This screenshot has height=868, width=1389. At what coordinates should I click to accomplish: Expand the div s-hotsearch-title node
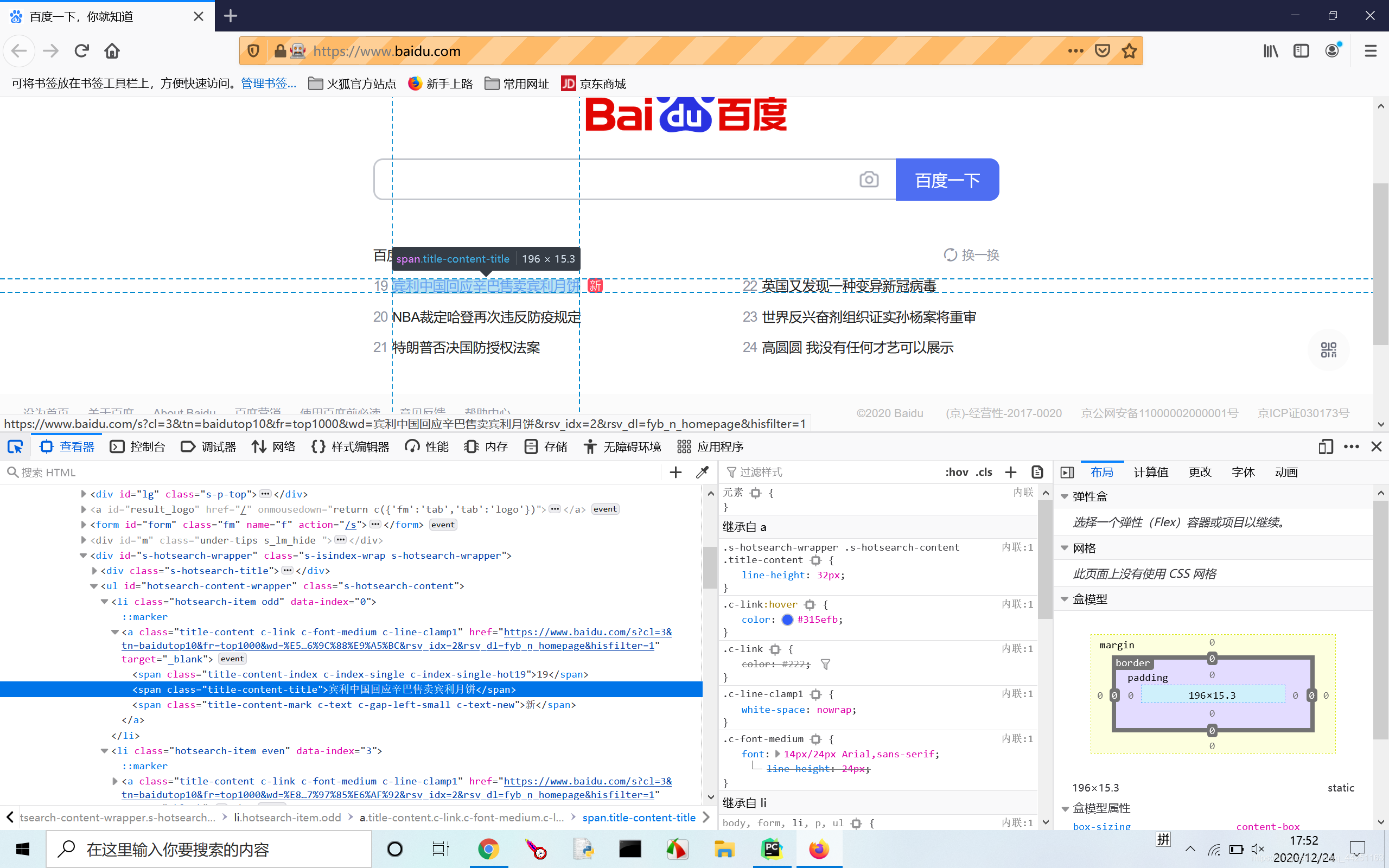click(x=94, y=571)
